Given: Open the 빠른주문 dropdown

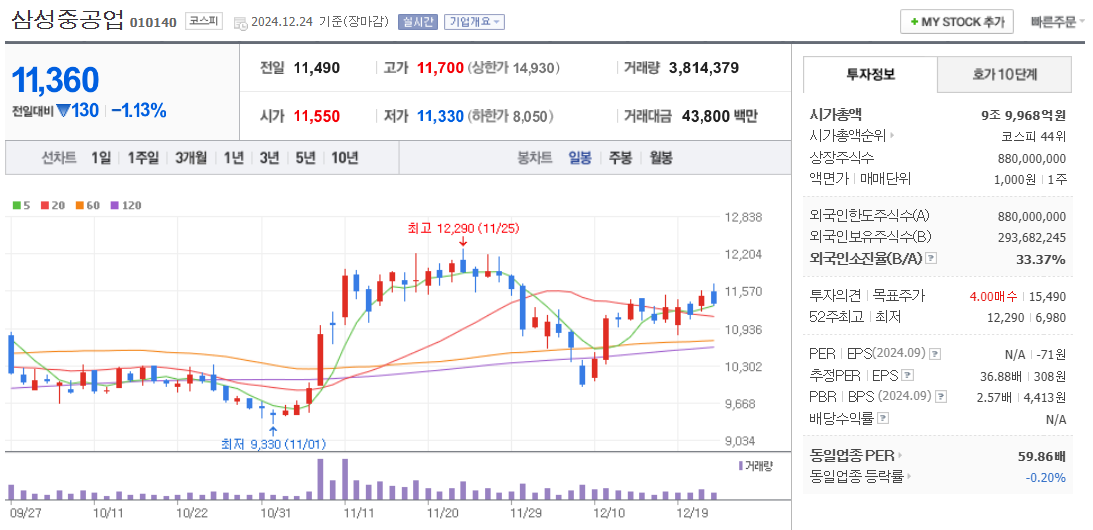Looking at the screenshot, I should tap(1057, 22).
